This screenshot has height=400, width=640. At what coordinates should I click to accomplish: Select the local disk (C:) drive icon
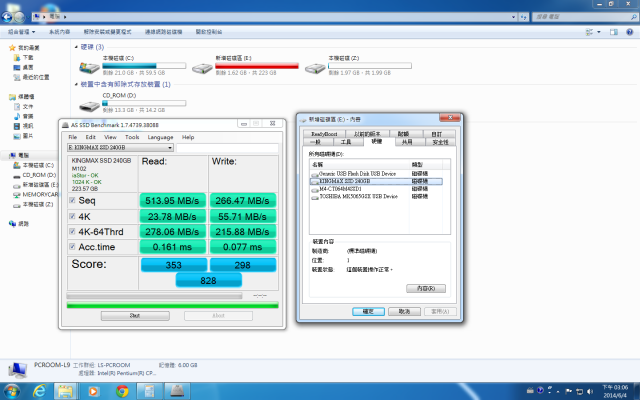point(89,67)
